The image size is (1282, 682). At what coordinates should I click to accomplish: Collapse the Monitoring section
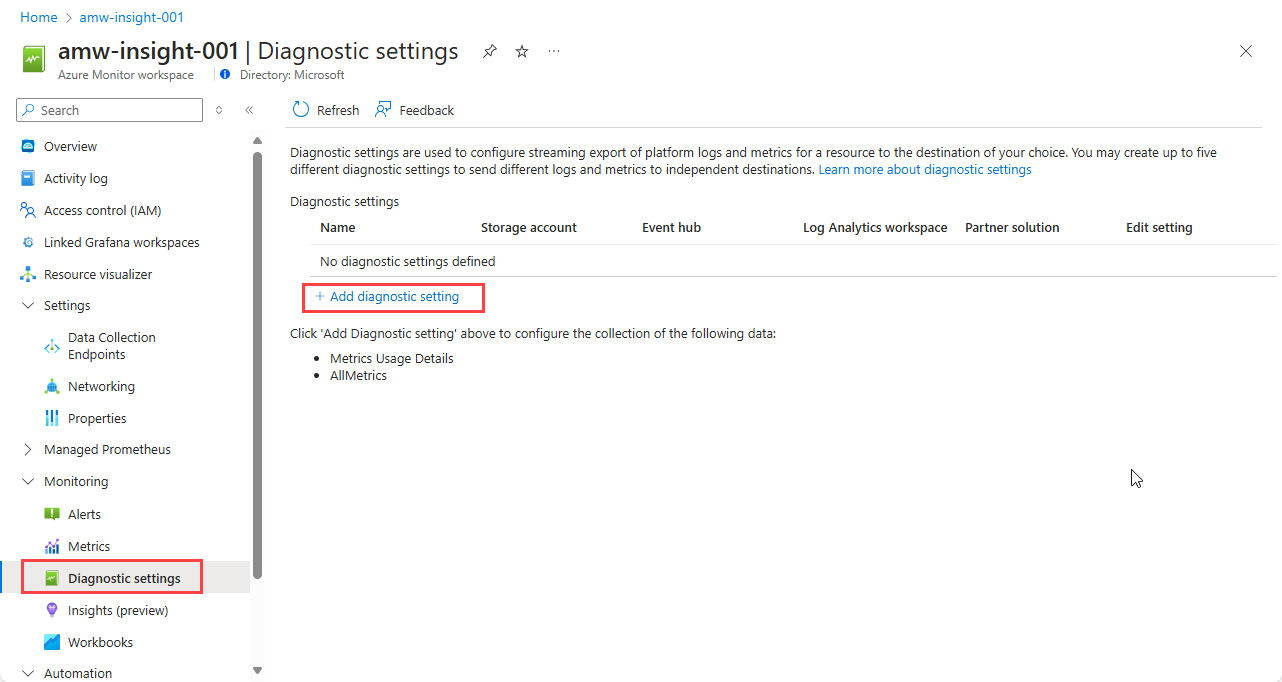click(x=28, y=481)
